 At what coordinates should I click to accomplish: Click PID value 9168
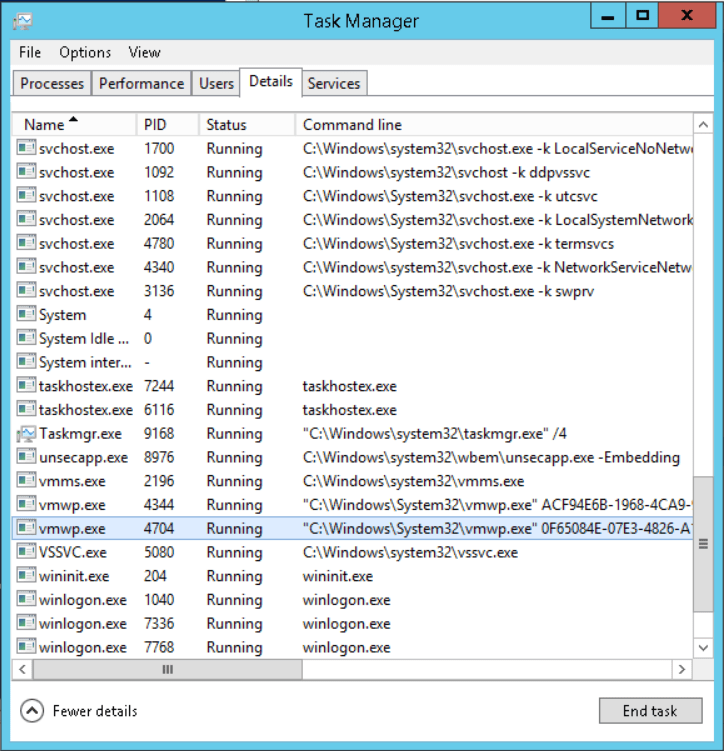coord(159,434)
